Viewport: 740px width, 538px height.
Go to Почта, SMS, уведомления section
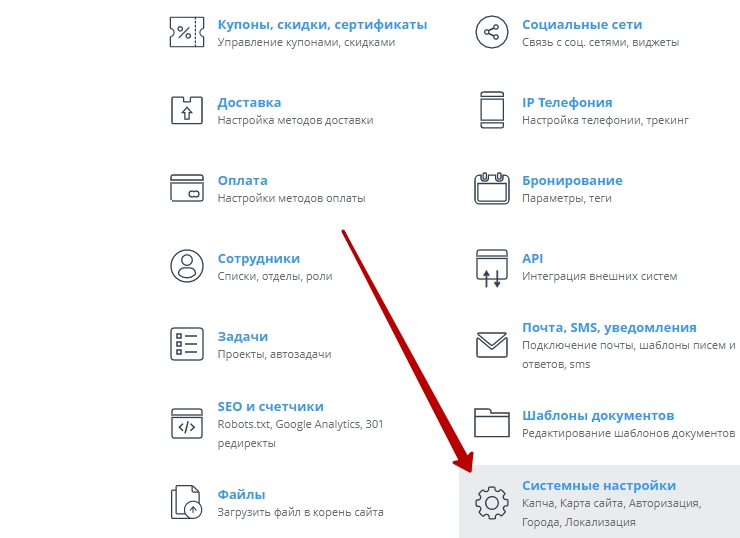pyautogui.click(x=609, y=327)
